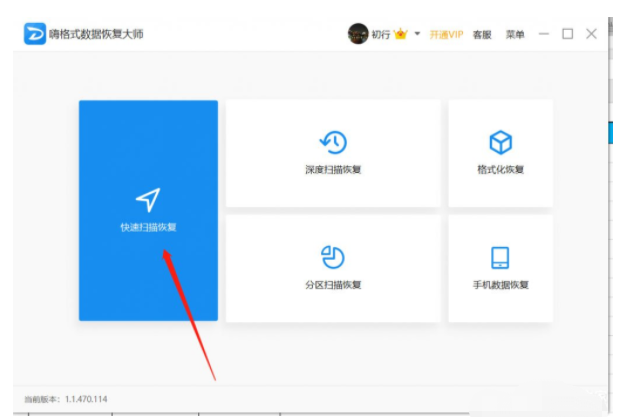Click the 格式化恢复 label text
This screenshot has width=620, height=417.
pyautogui.click(x=501, y=170)
